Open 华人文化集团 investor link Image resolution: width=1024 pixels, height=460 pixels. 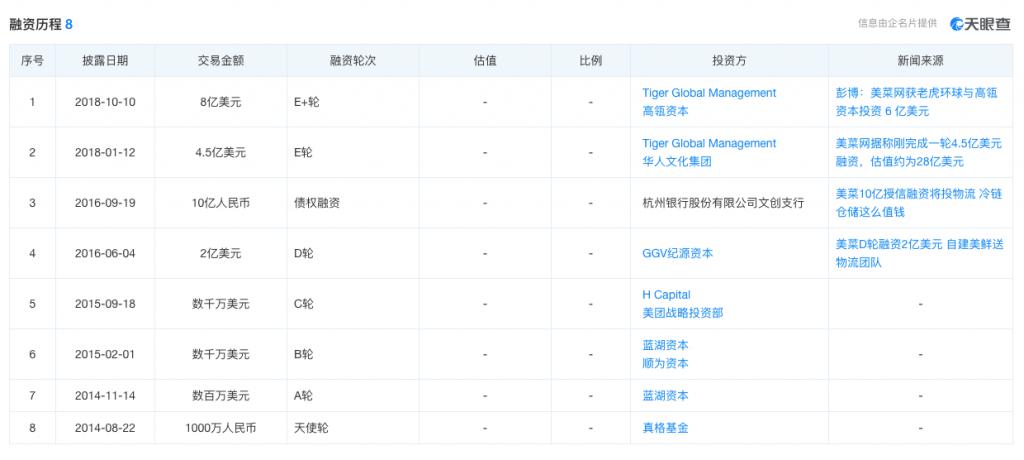[x=677, y=161]
